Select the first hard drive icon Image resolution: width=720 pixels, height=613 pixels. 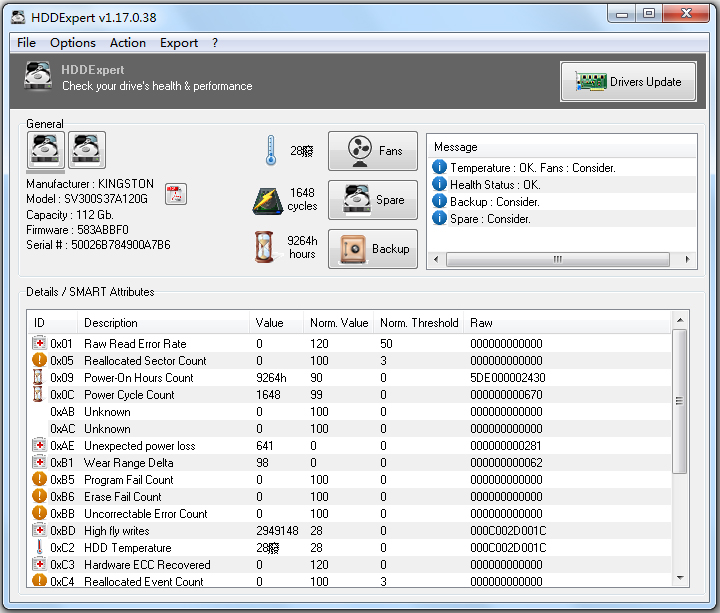pos(45,150)
